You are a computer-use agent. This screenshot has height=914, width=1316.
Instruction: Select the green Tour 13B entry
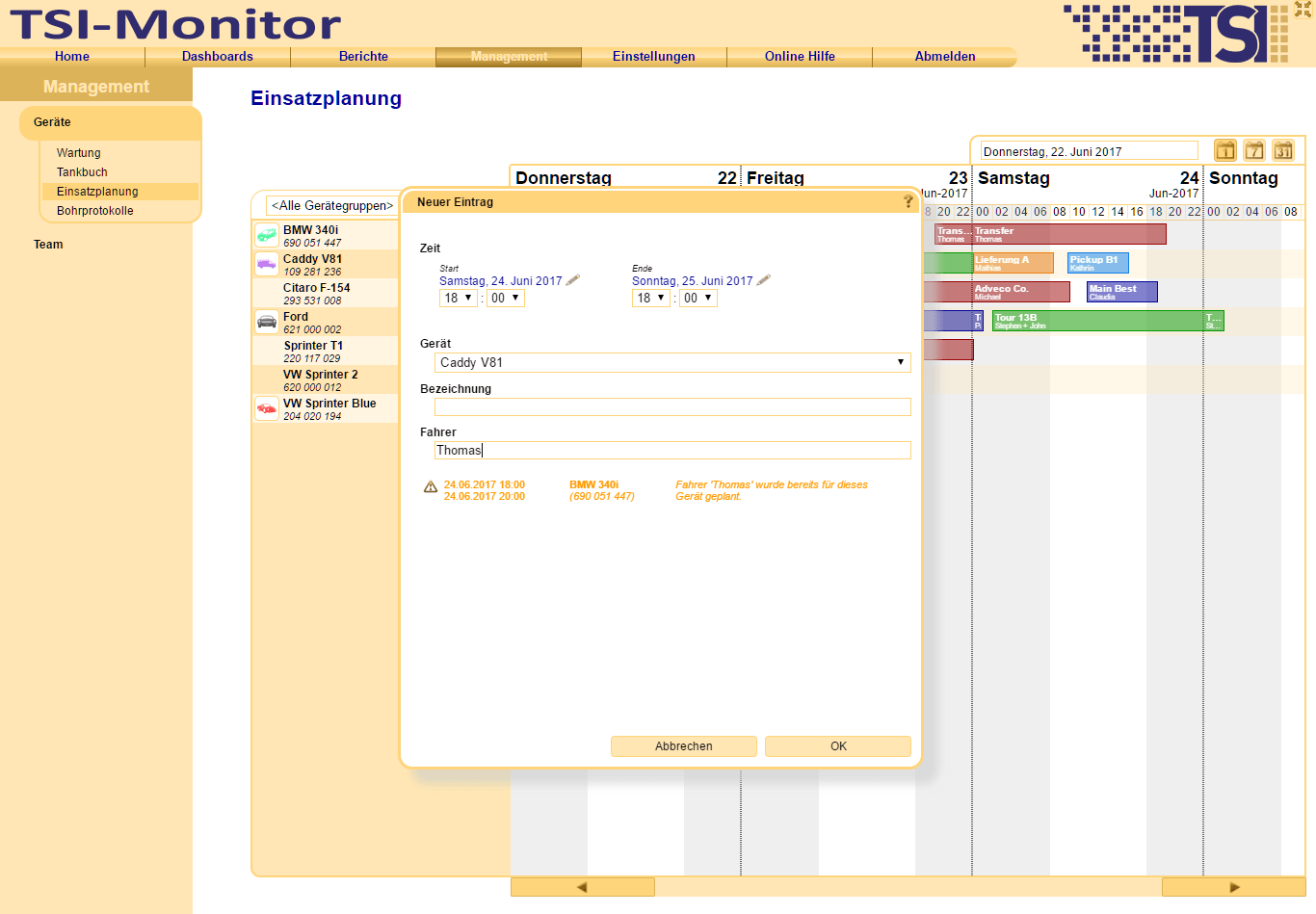[1098, 321]
